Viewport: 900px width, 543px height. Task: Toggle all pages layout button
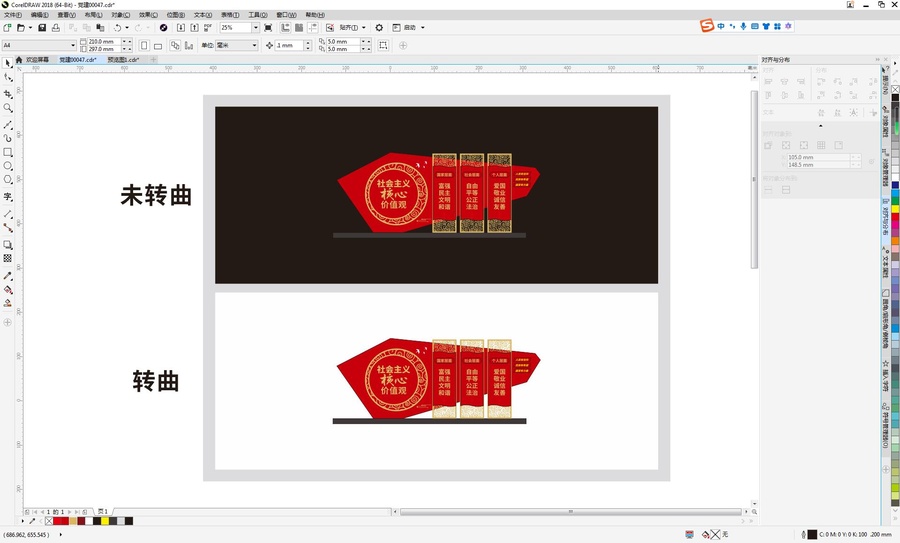(175, 45)
